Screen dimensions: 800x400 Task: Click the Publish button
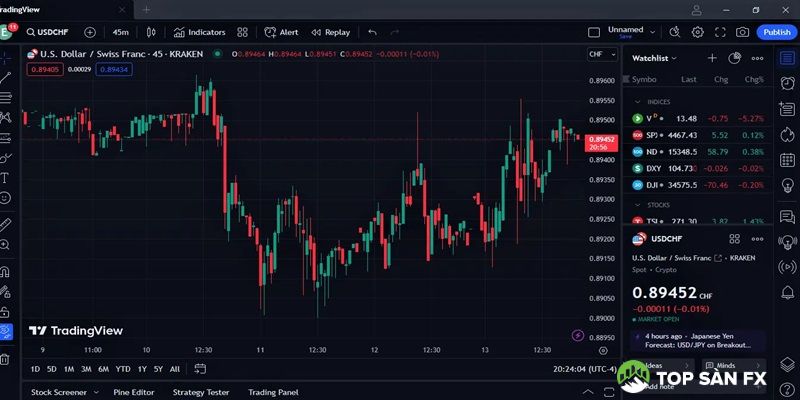tap(776, 32)
